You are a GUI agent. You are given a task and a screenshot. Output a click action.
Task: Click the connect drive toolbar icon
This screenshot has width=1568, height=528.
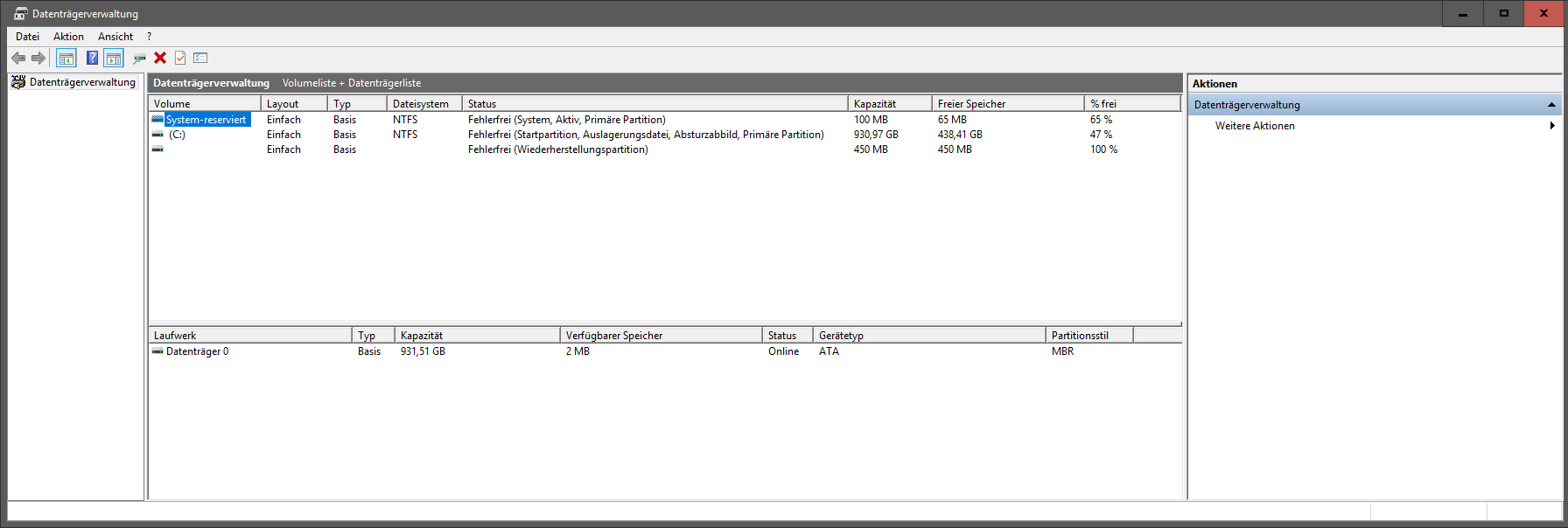point(139,59)
